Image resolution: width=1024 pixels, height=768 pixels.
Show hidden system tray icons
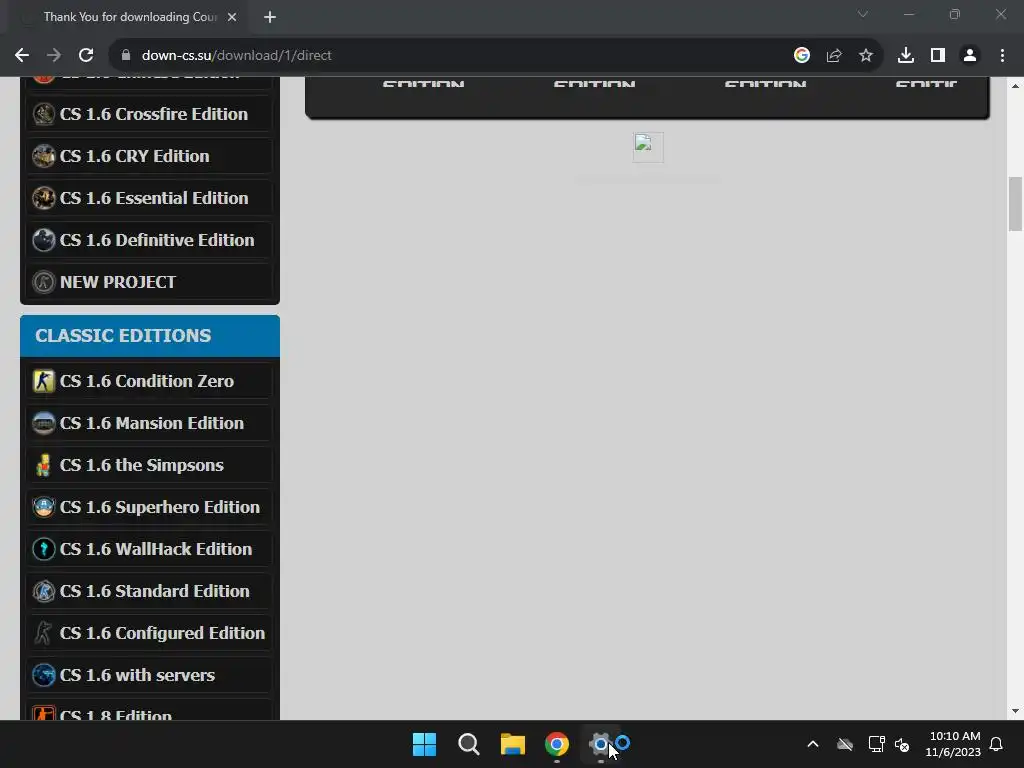(x=813, y=744)
